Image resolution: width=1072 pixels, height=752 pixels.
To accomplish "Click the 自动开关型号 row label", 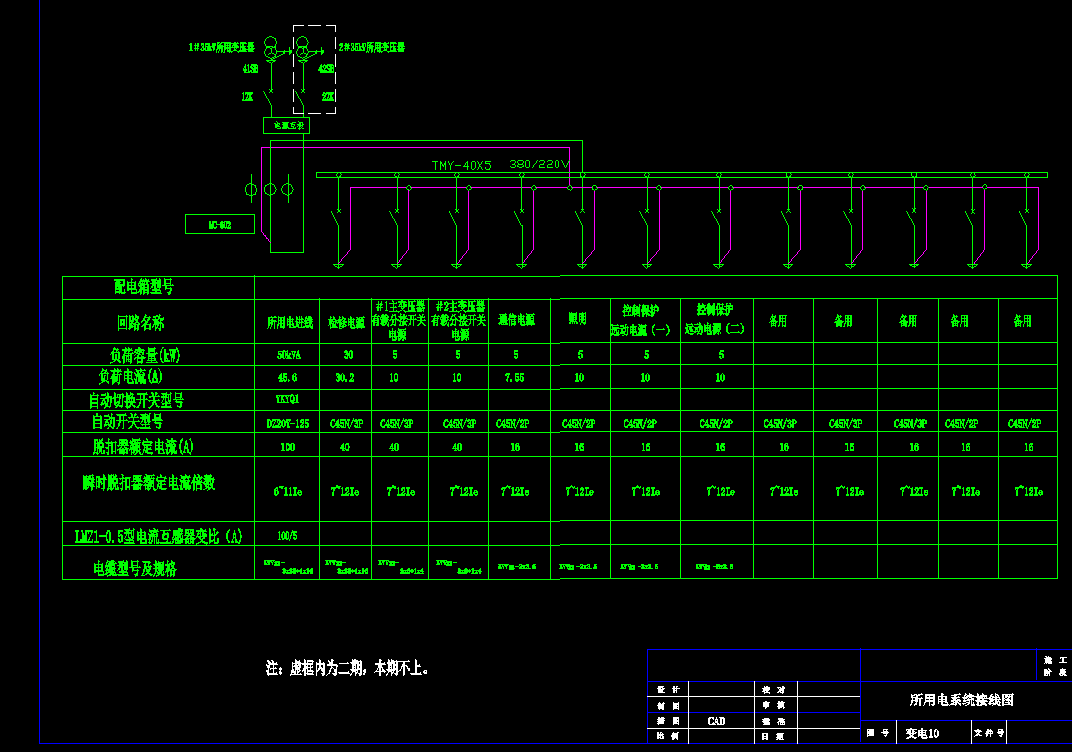I will point(127,421).
